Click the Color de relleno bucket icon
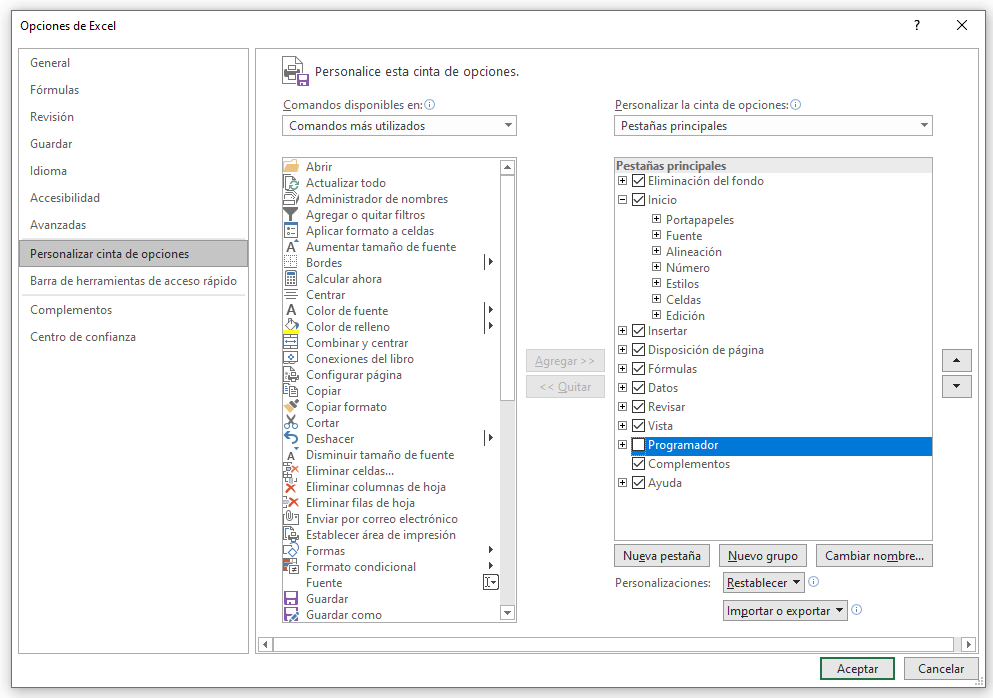Screen dimensions: 993x698 pyautogui.click(x=291, y=327)
